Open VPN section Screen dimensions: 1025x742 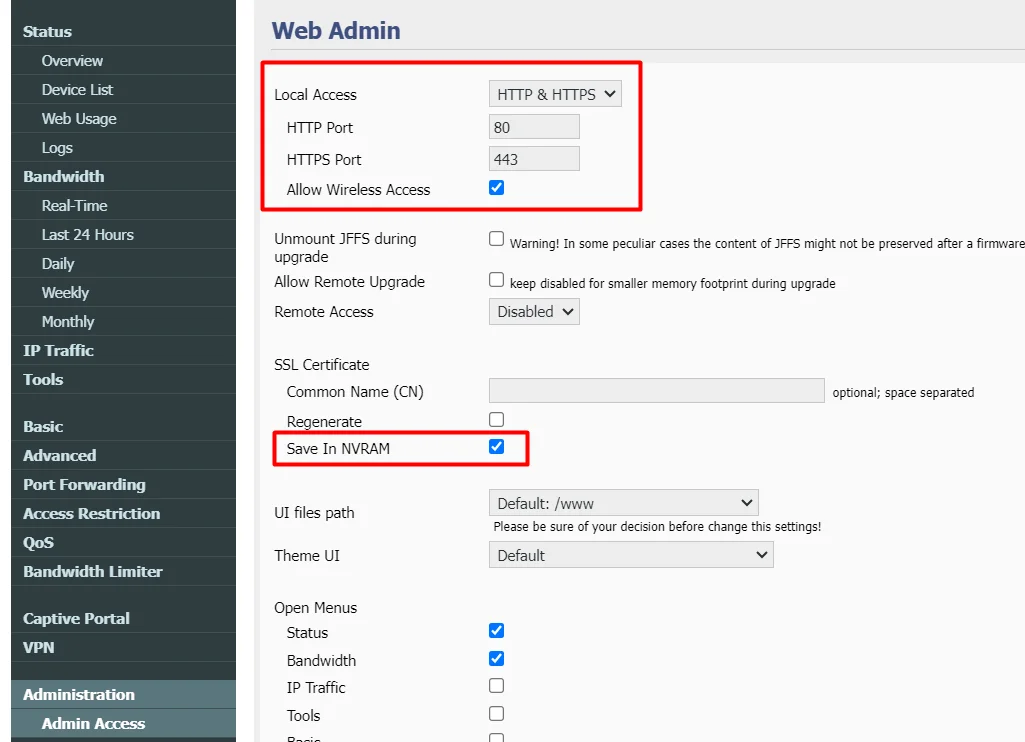tap(124, 647)
